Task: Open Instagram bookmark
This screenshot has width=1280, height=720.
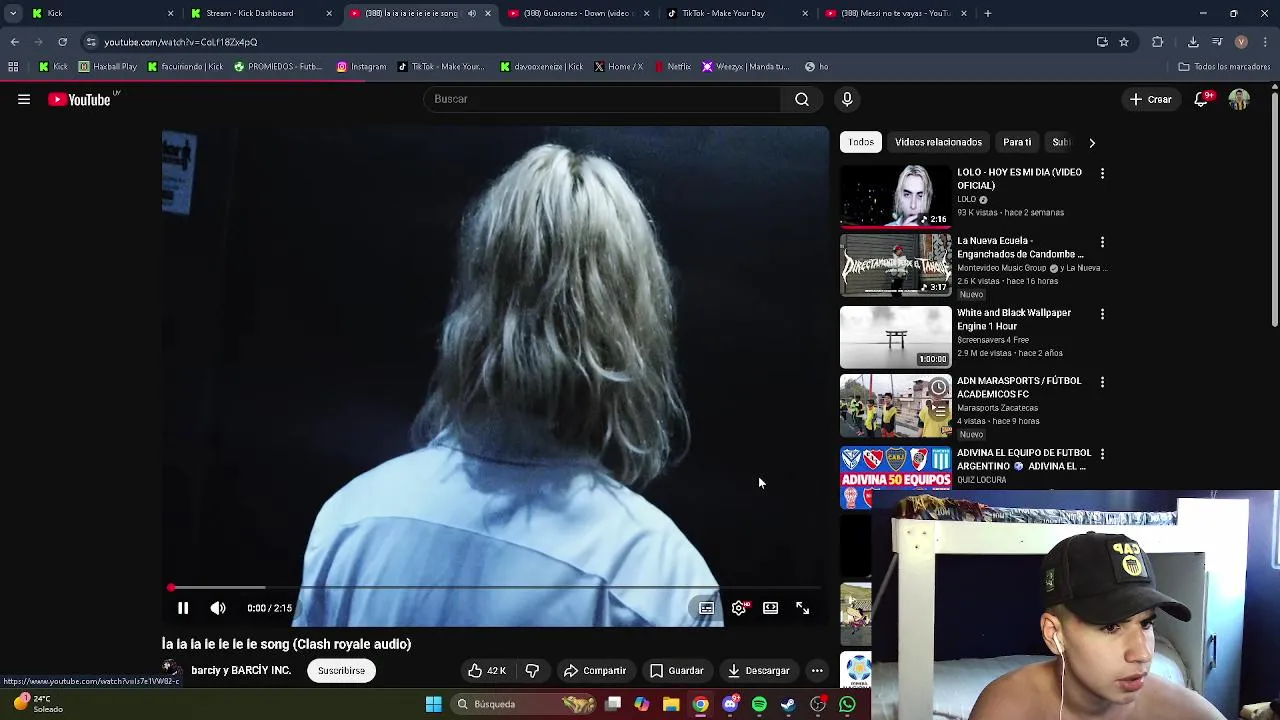Action: pyautogui.click(x=361, y=67)
